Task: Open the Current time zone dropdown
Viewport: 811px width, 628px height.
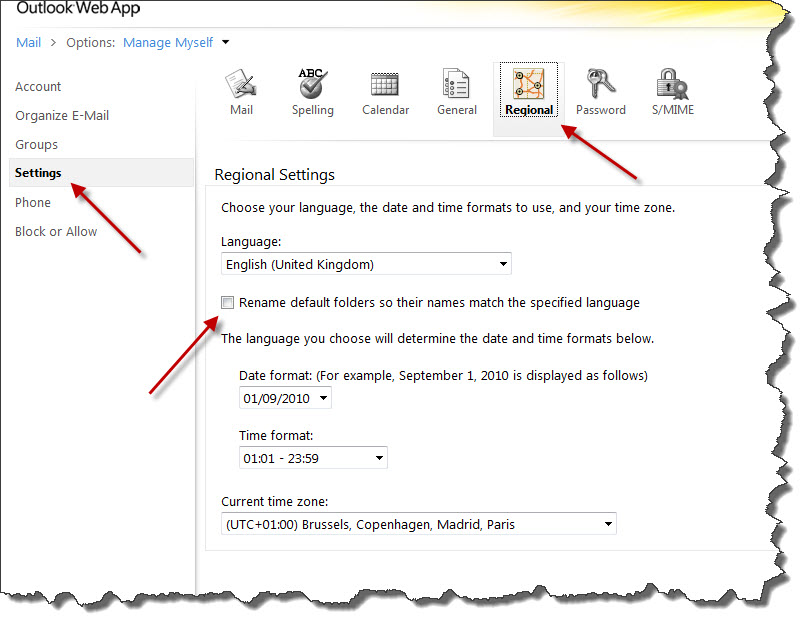Action: pyautogui.click(x=418, y=525)
